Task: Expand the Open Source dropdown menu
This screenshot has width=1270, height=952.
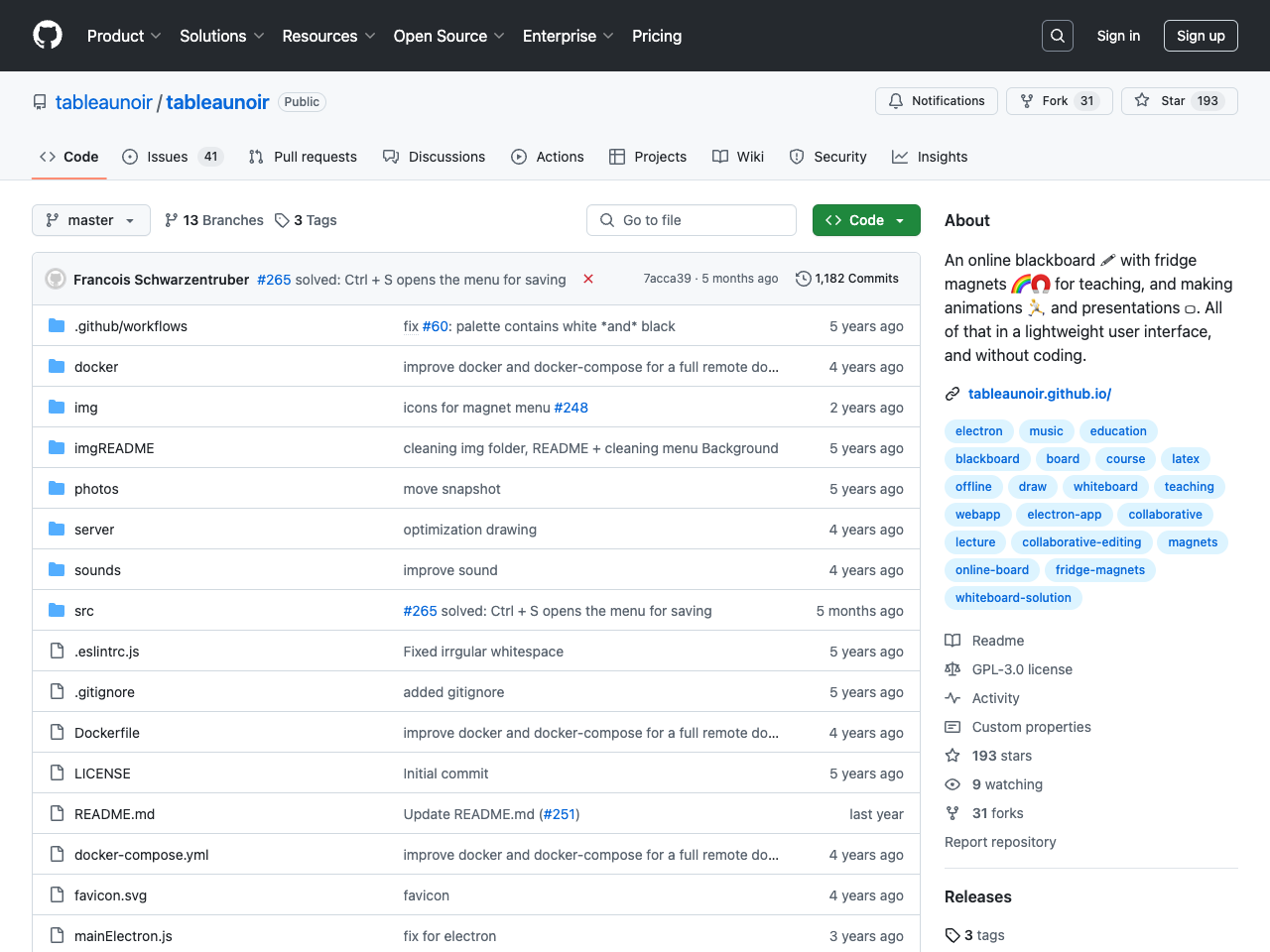Action: (x=448, y=36)
